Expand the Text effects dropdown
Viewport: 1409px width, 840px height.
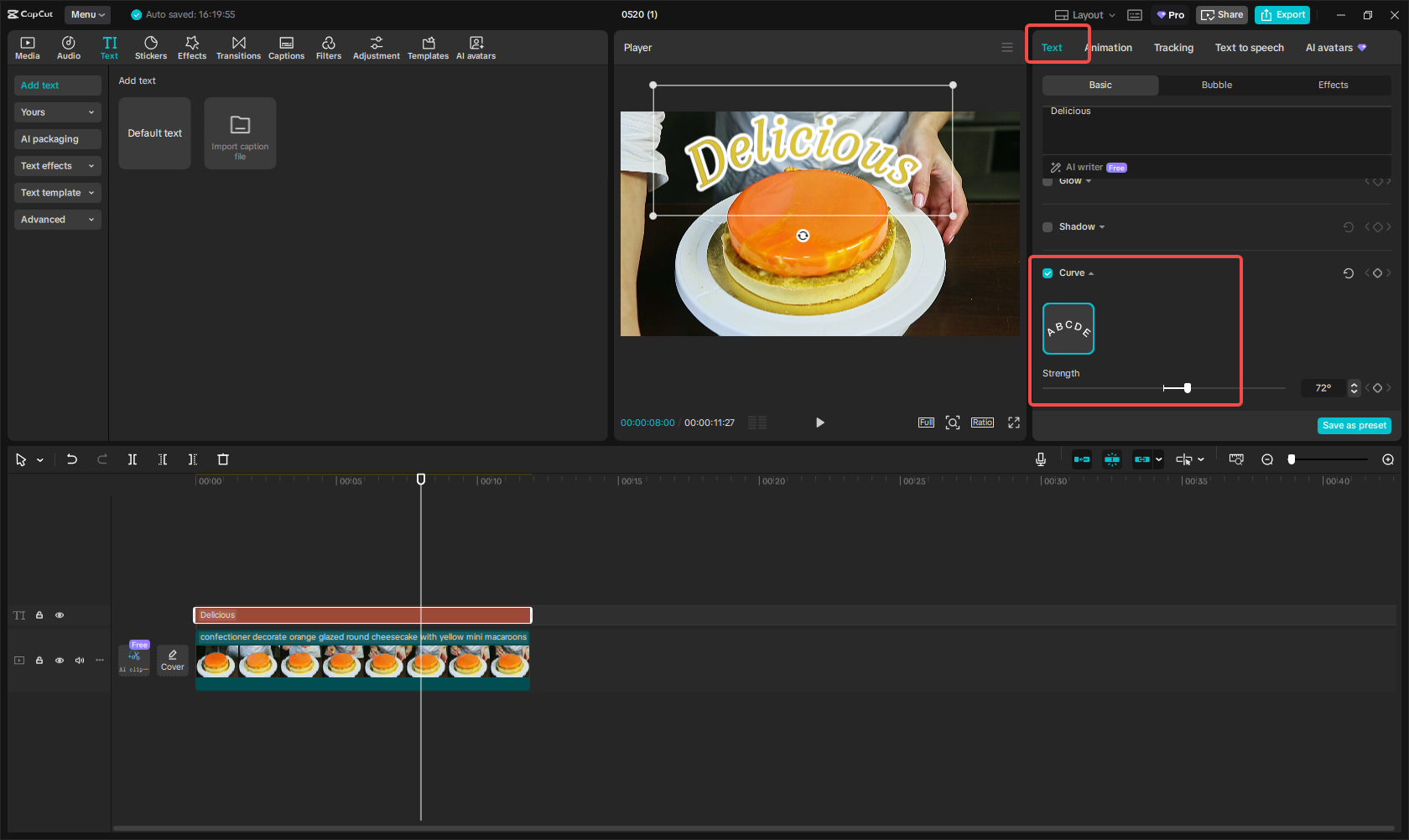click(57, 166)
